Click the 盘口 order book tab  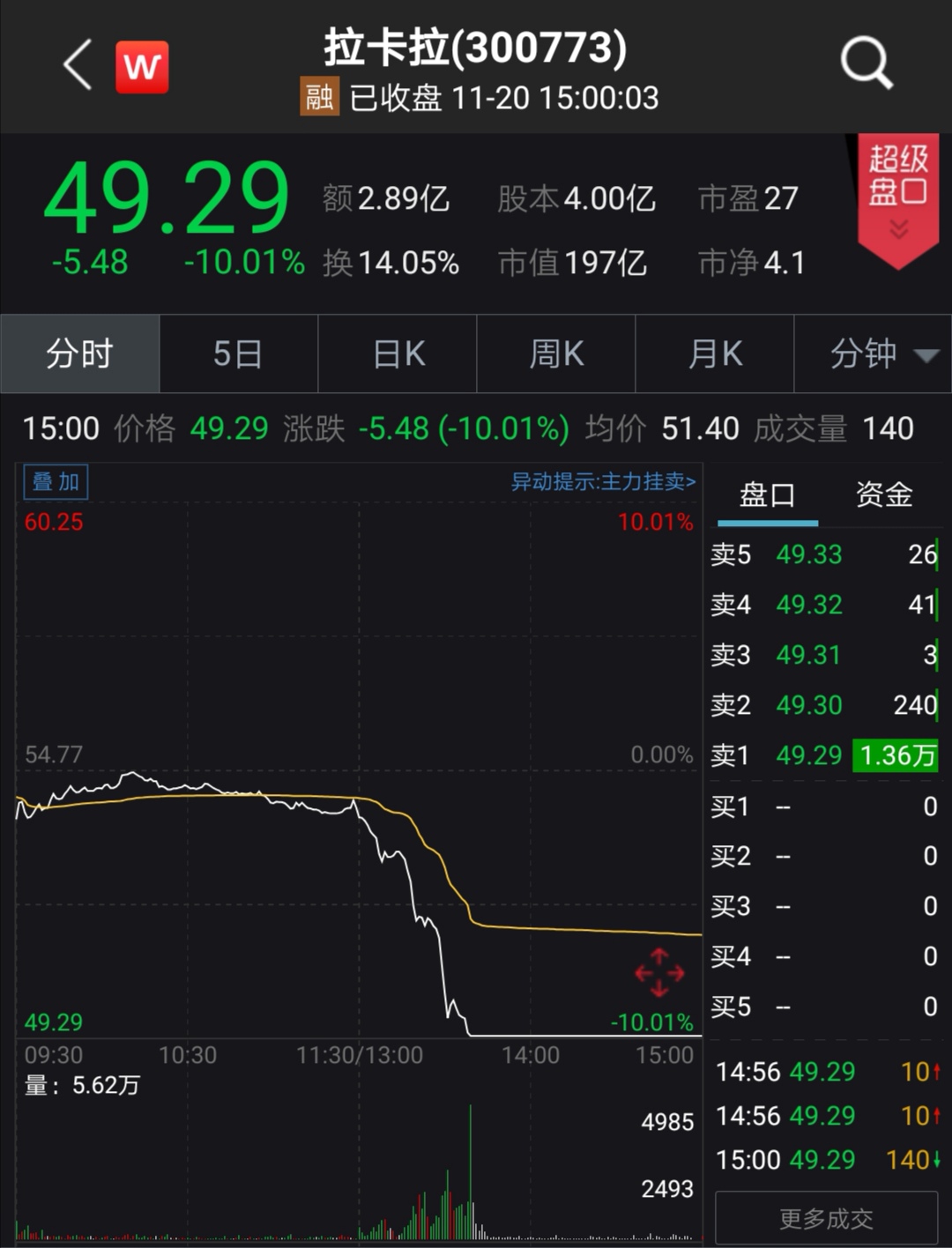click(x=767, y=495)
